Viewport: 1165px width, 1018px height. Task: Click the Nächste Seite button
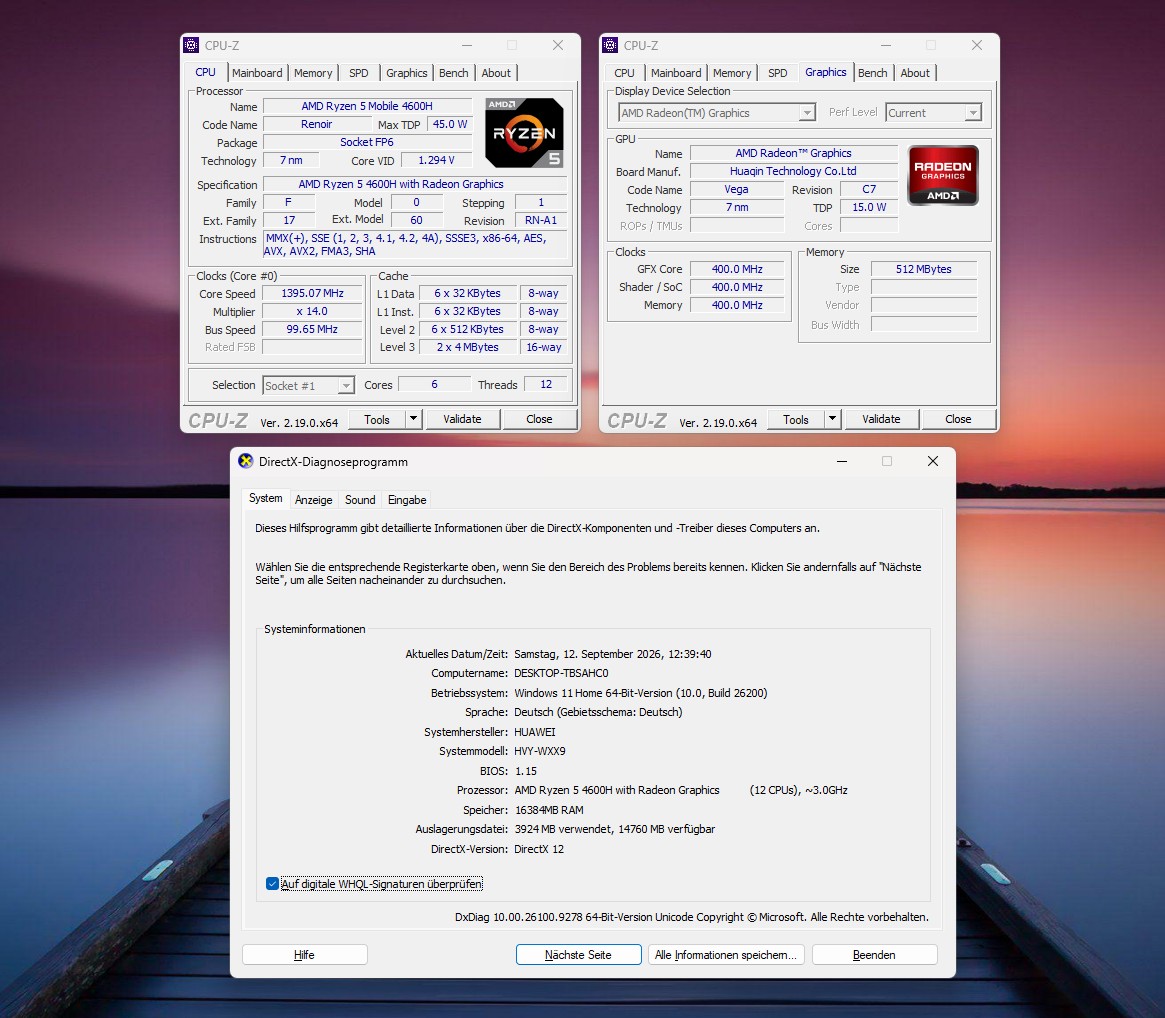click(578, 955)
